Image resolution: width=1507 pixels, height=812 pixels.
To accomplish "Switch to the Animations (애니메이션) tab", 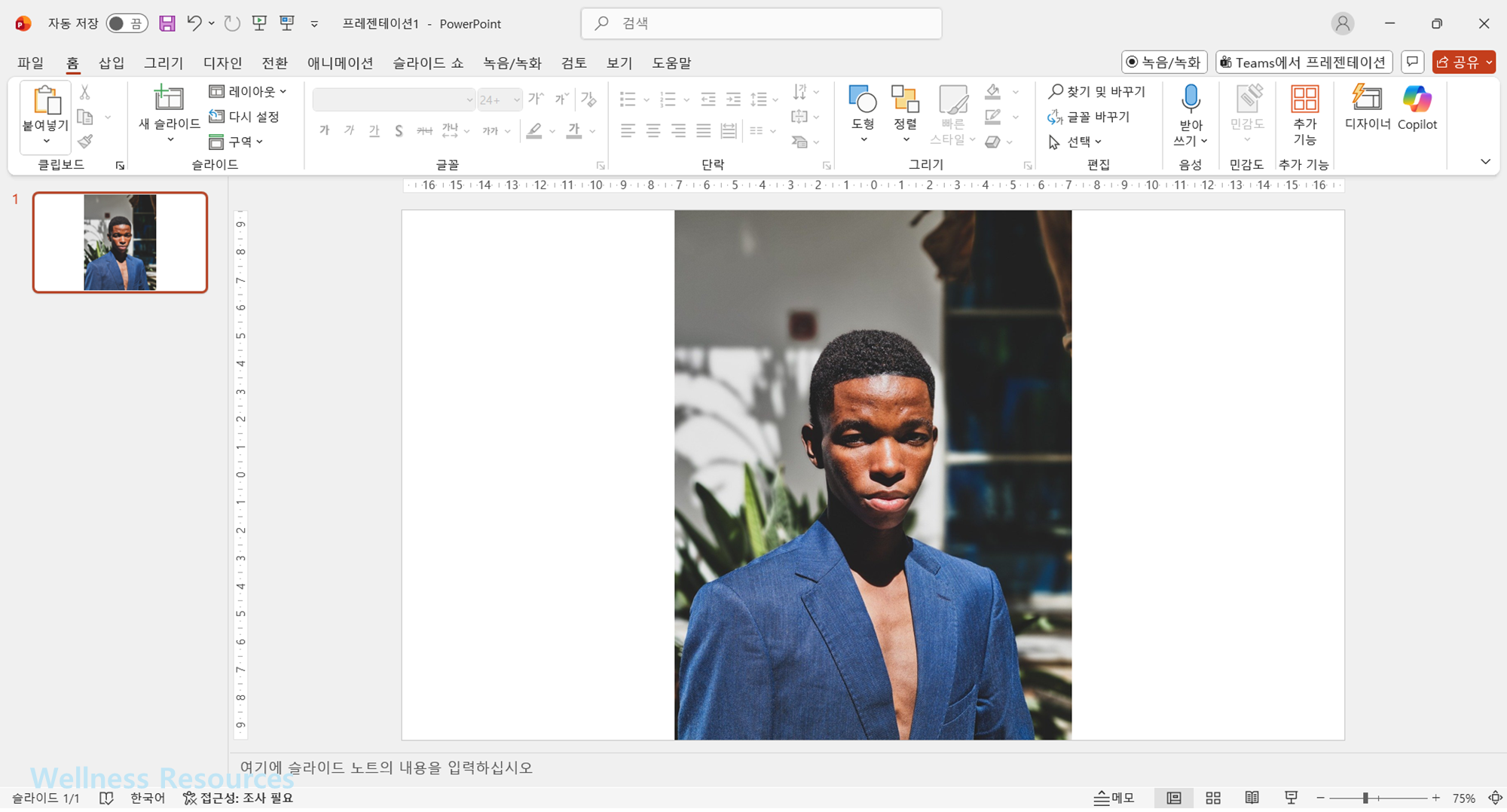I will (340, 63).
